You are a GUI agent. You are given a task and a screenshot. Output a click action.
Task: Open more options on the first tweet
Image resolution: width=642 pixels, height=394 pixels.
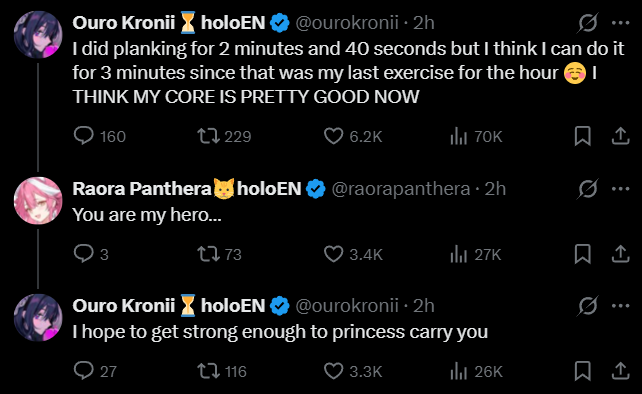pos(621,23)
